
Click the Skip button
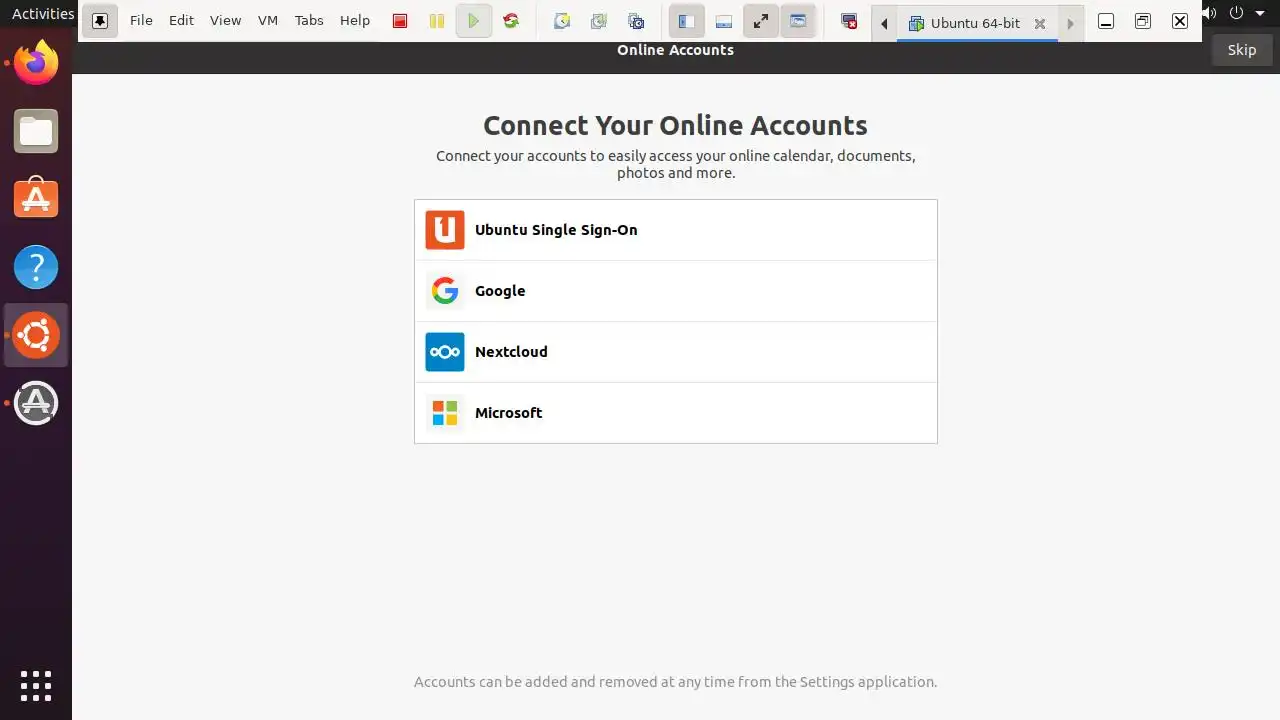(1242, 50)
